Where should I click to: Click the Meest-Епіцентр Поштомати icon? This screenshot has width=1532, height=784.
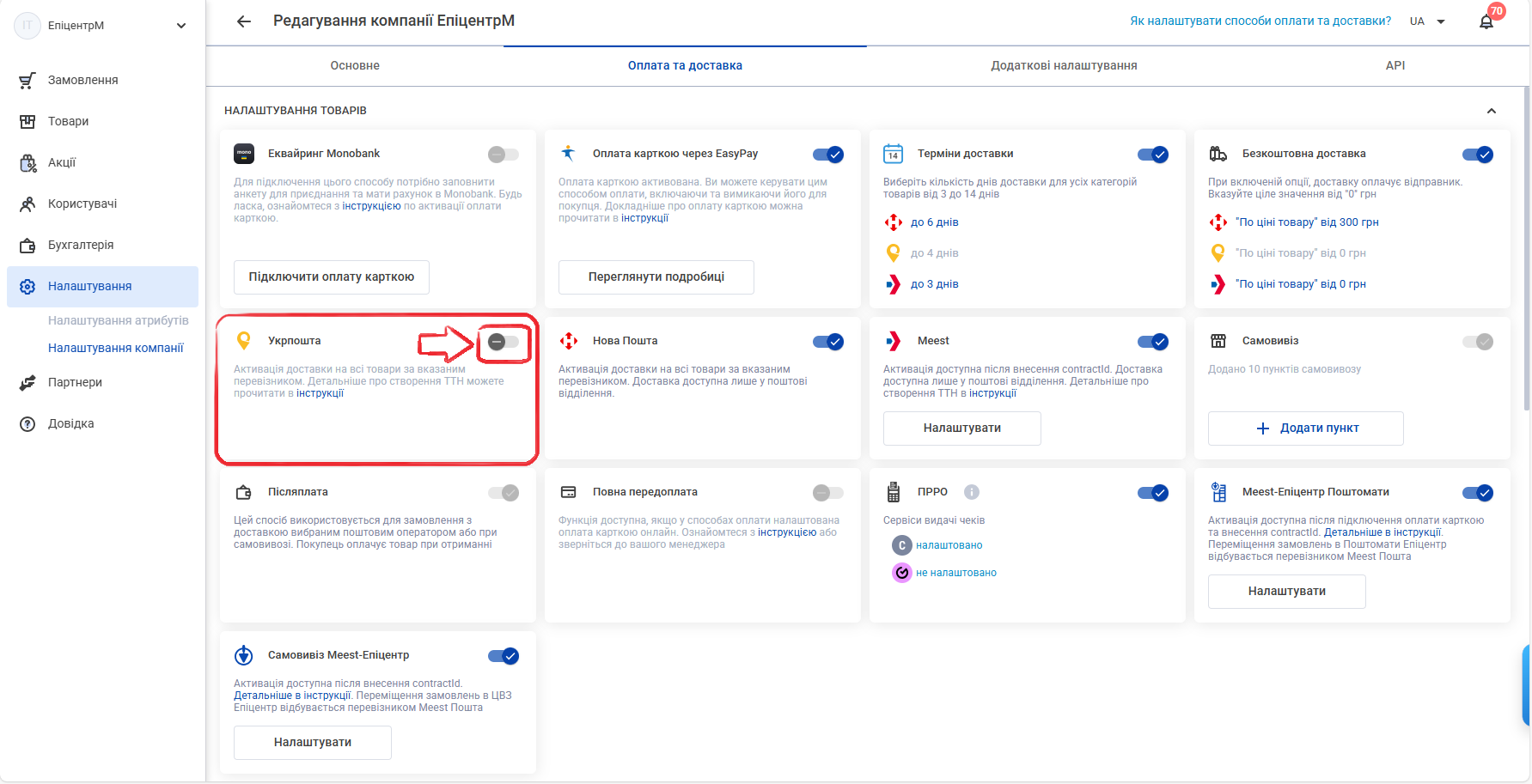point(1218,492)
